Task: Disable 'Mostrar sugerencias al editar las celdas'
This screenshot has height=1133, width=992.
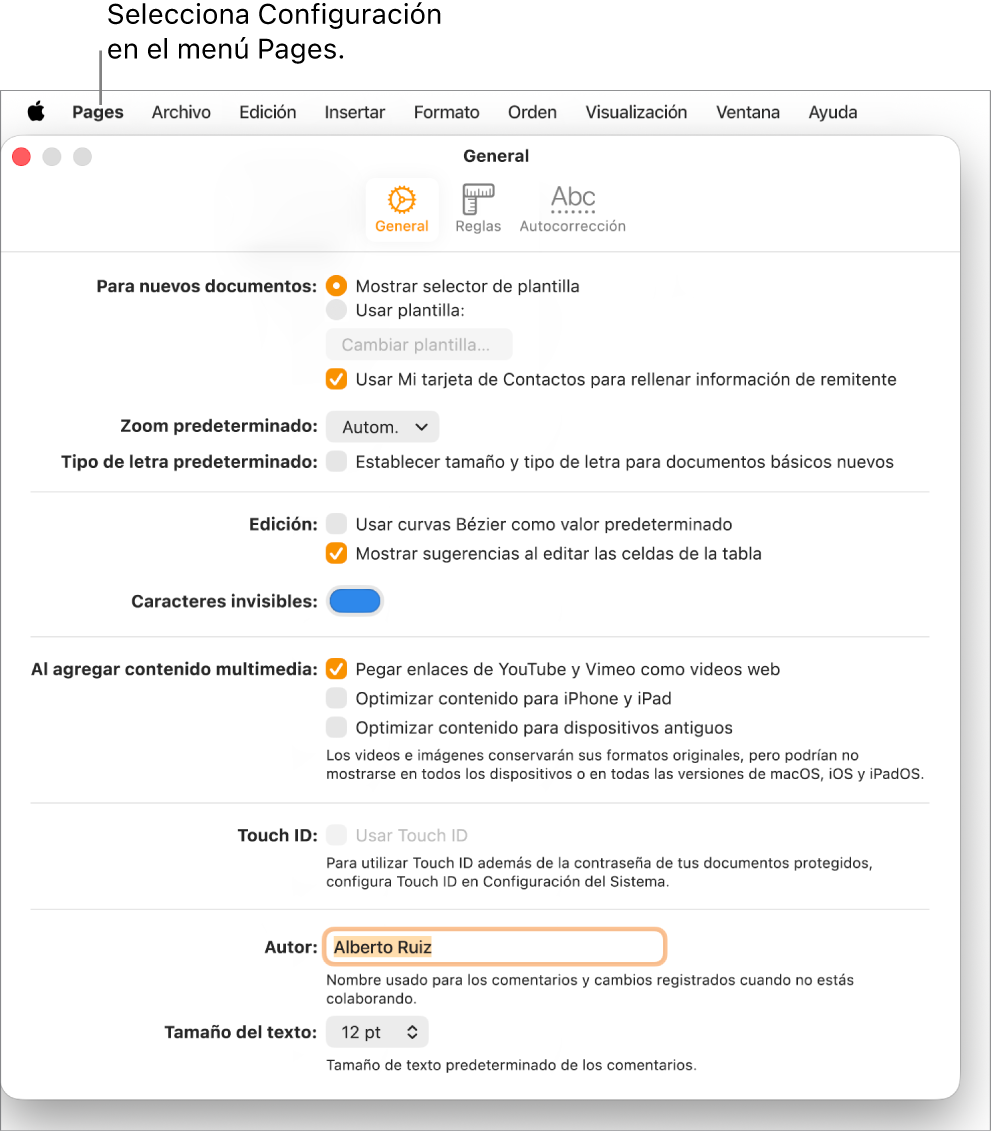Action: [336, 553]
